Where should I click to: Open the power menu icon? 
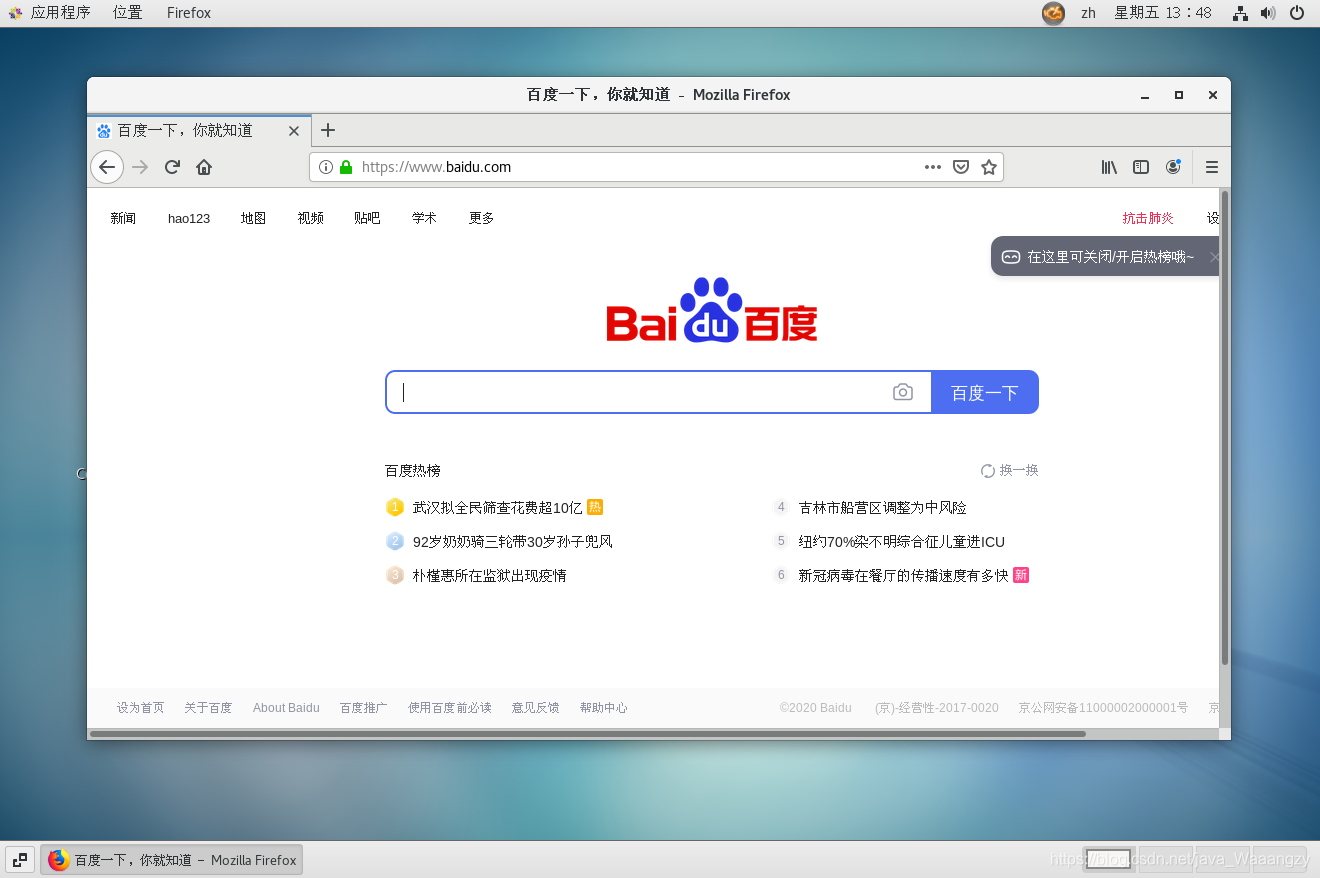[x=1297, y=13]
